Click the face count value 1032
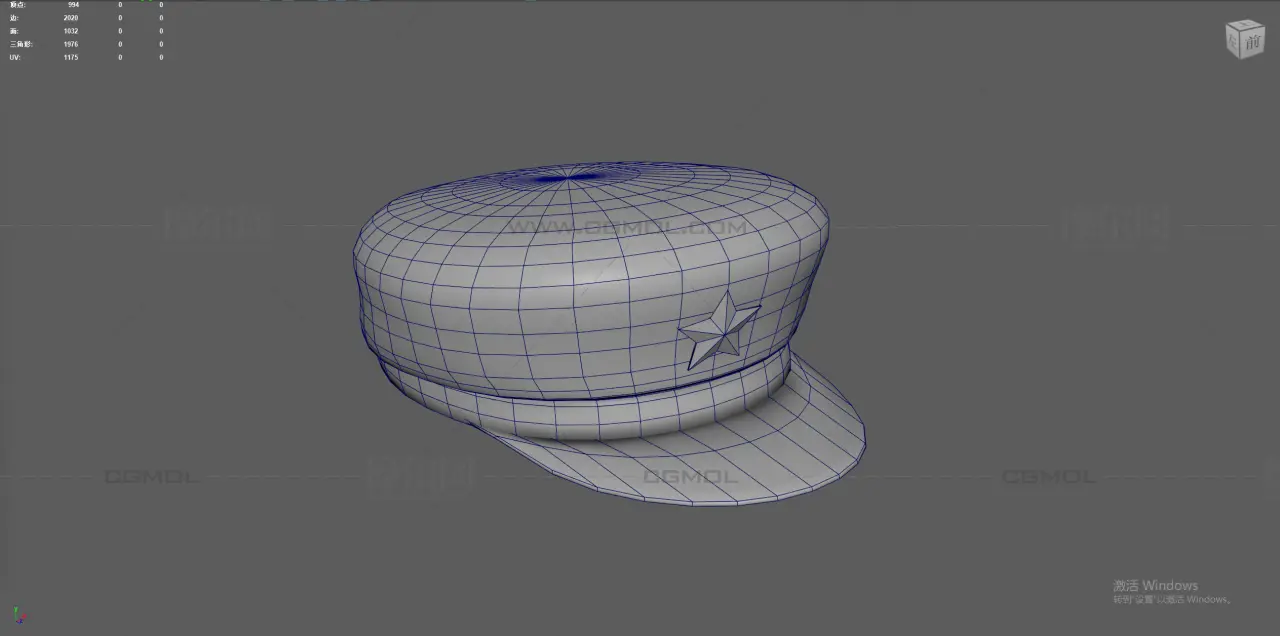The height and width of the screenshot is (636, 1280). [71, 31]
